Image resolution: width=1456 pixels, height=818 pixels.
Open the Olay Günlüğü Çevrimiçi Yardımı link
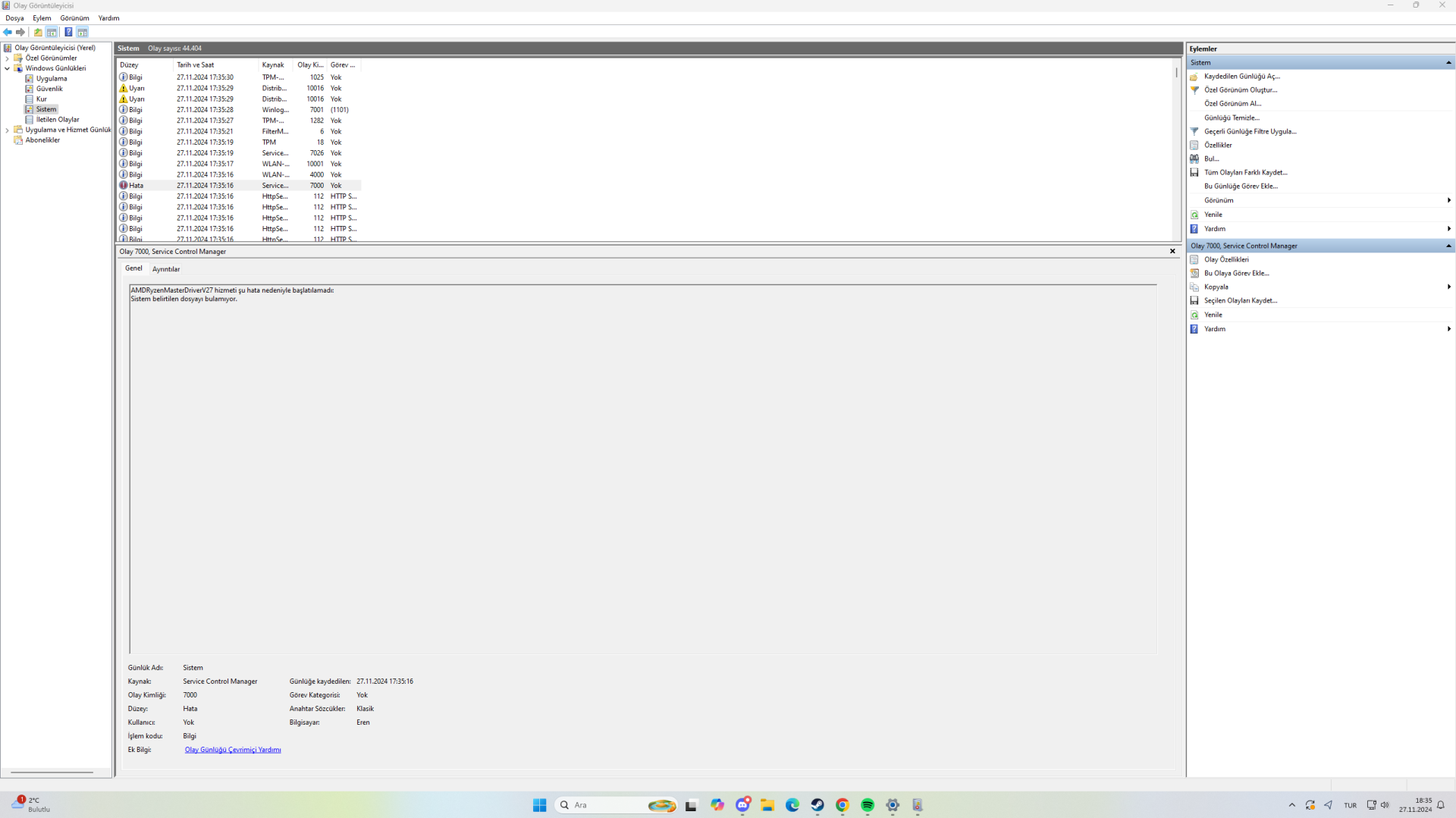[233, 750]
